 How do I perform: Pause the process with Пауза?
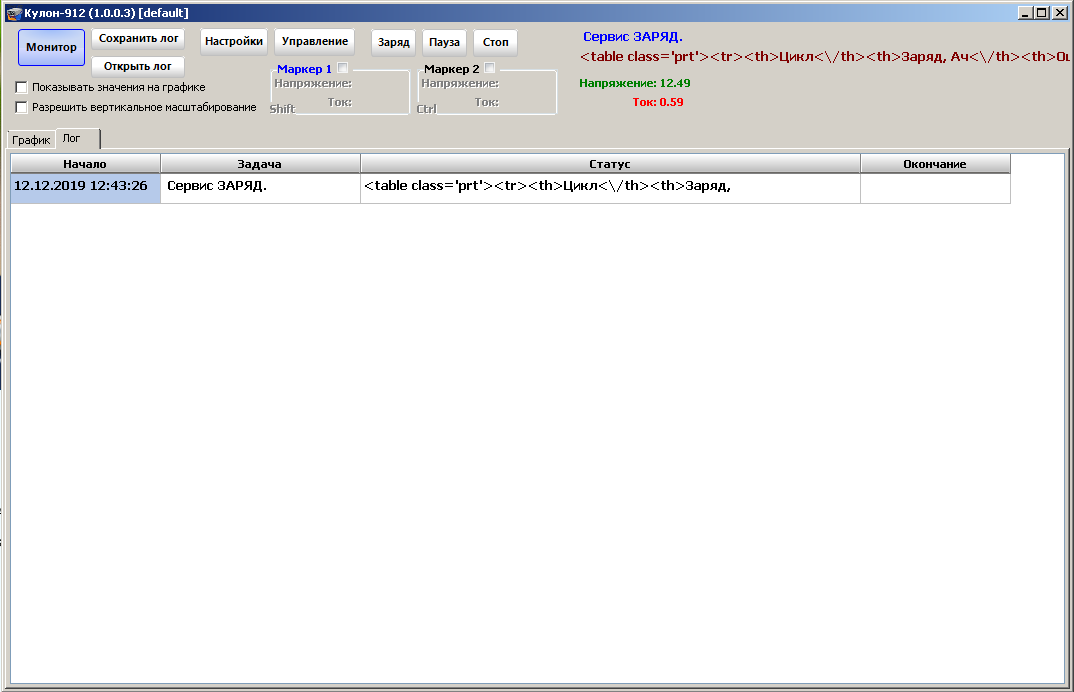(444, 43)
